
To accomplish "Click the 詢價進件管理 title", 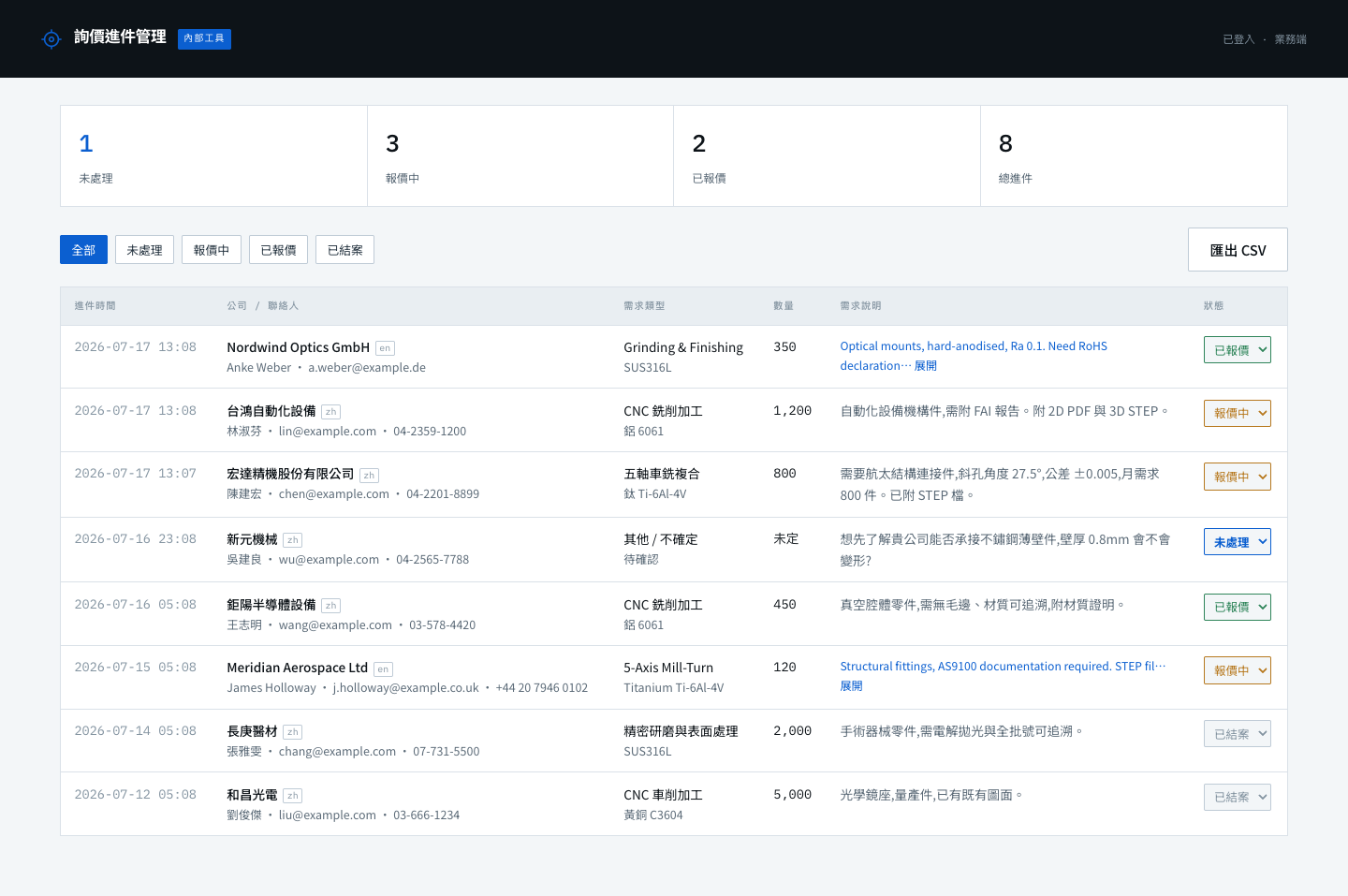I will (x=120, y=37).
